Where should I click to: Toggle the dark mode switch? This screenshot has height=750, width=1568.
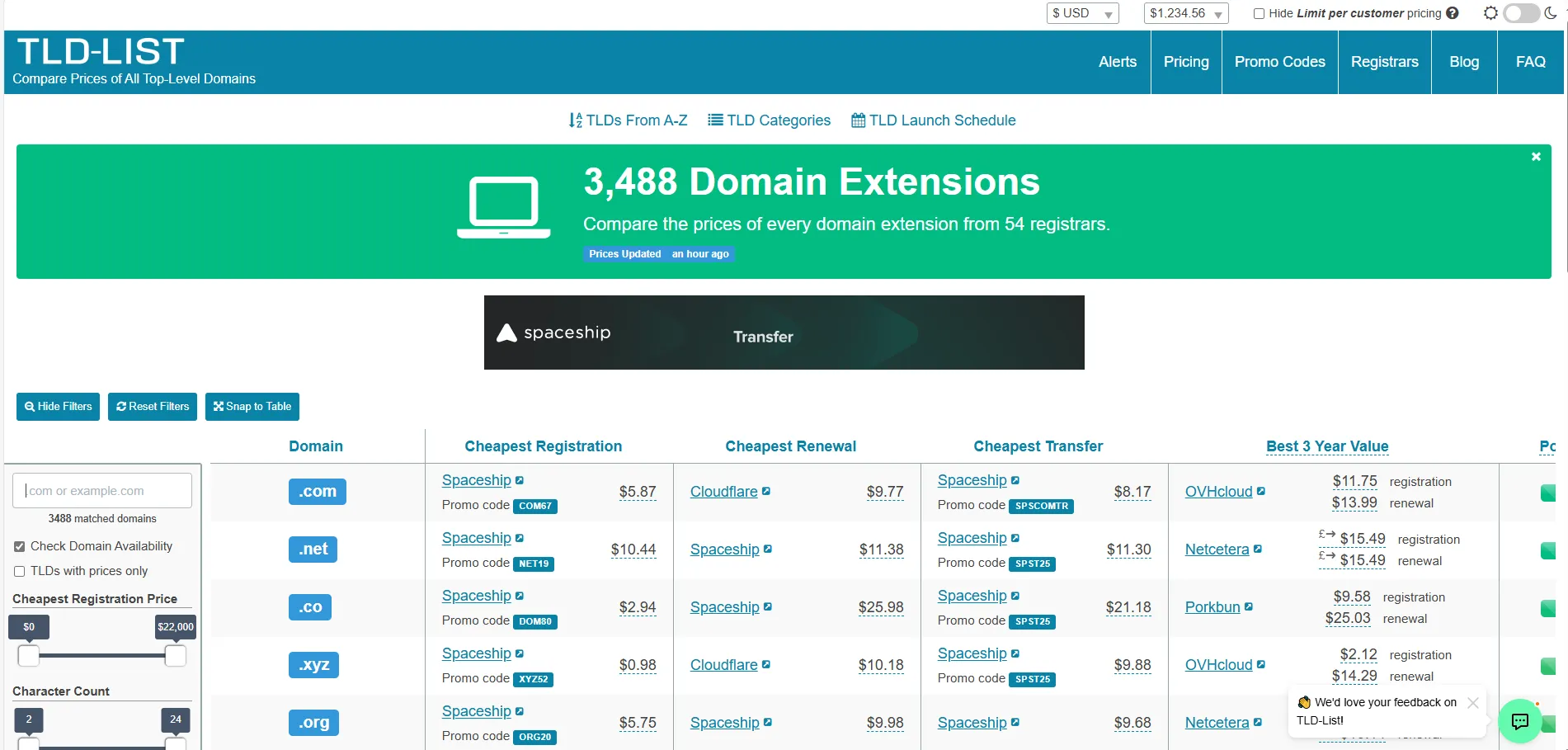pyautogui.click(x=1520, y=13)
